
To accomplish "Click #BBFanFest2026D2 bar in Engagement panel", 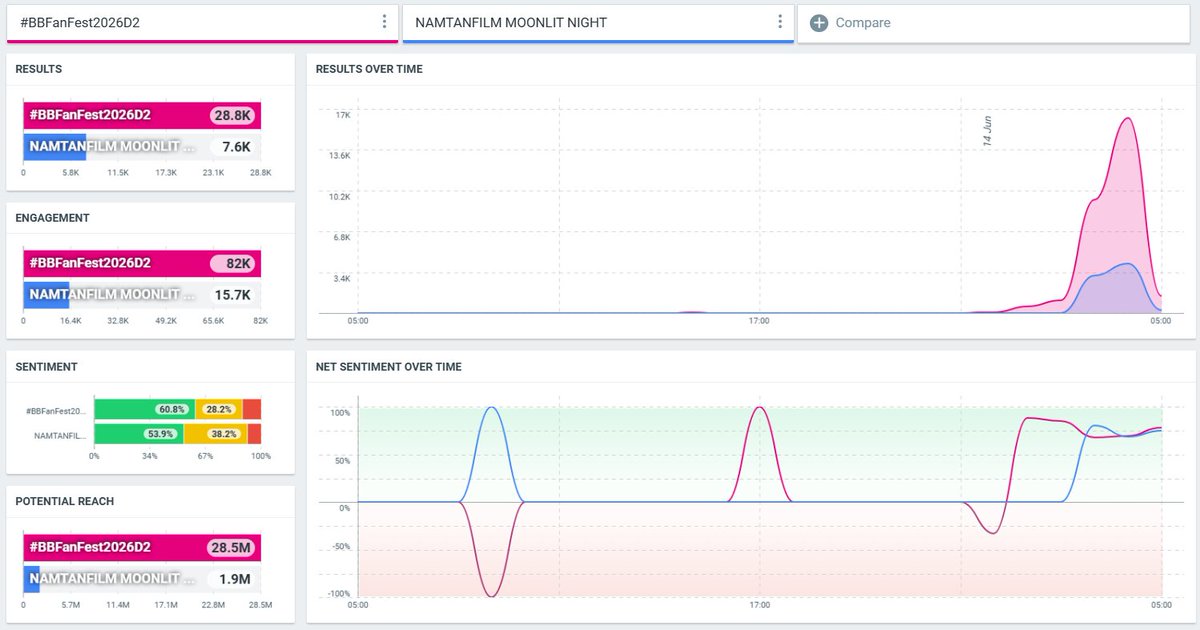I will (142, 264).
